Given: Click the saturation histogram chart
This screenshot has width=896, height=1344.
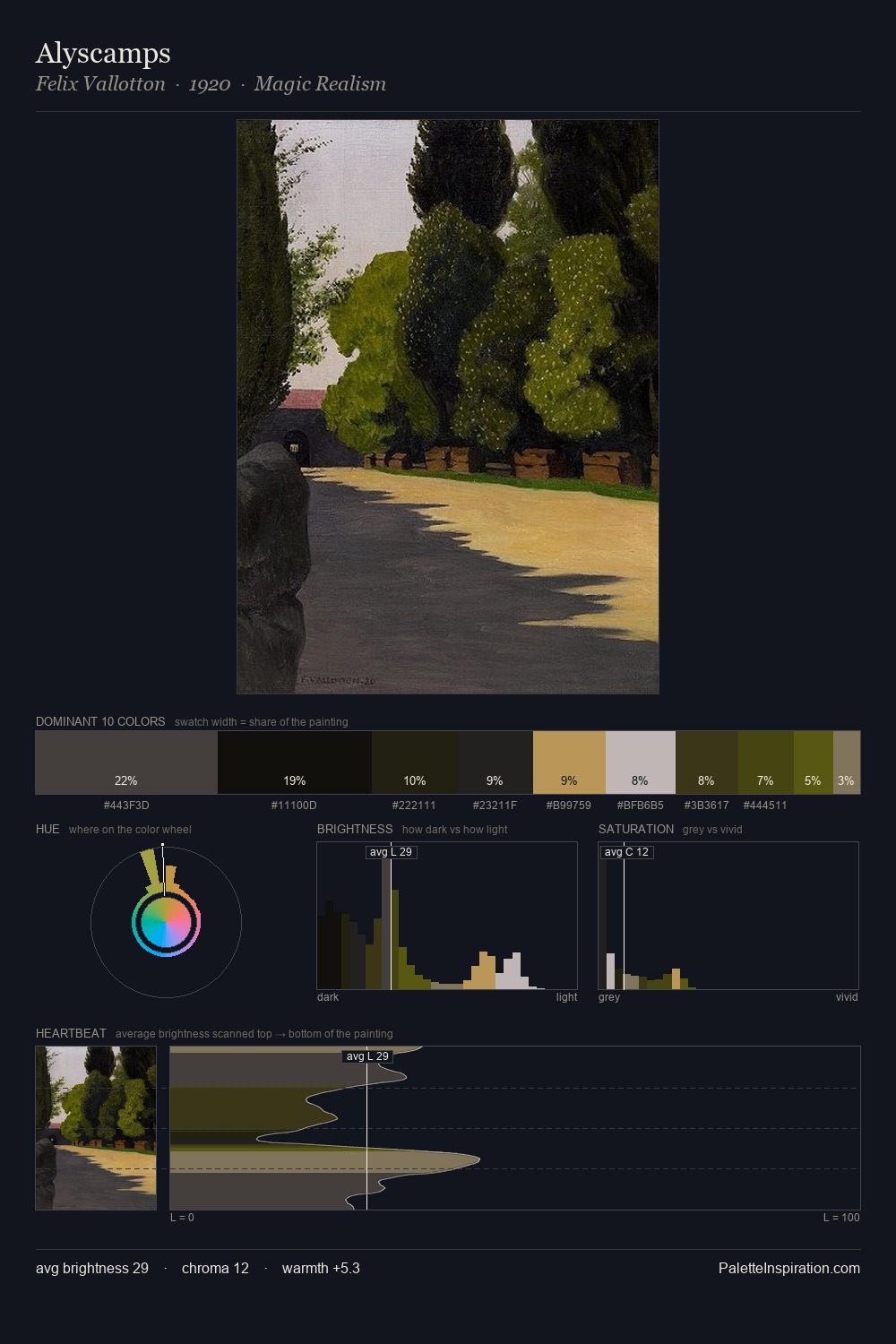Looking at the screenshot, I should tap(728, 916).
